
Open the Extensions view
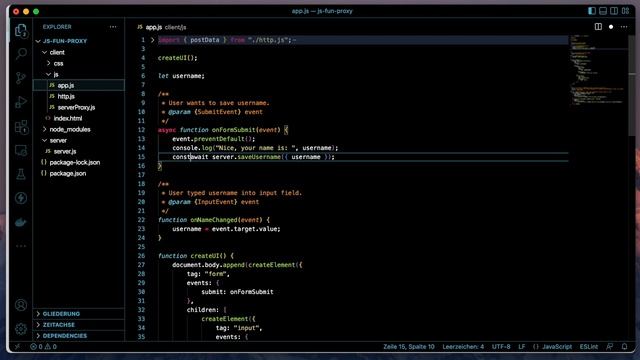pos(21,126)
